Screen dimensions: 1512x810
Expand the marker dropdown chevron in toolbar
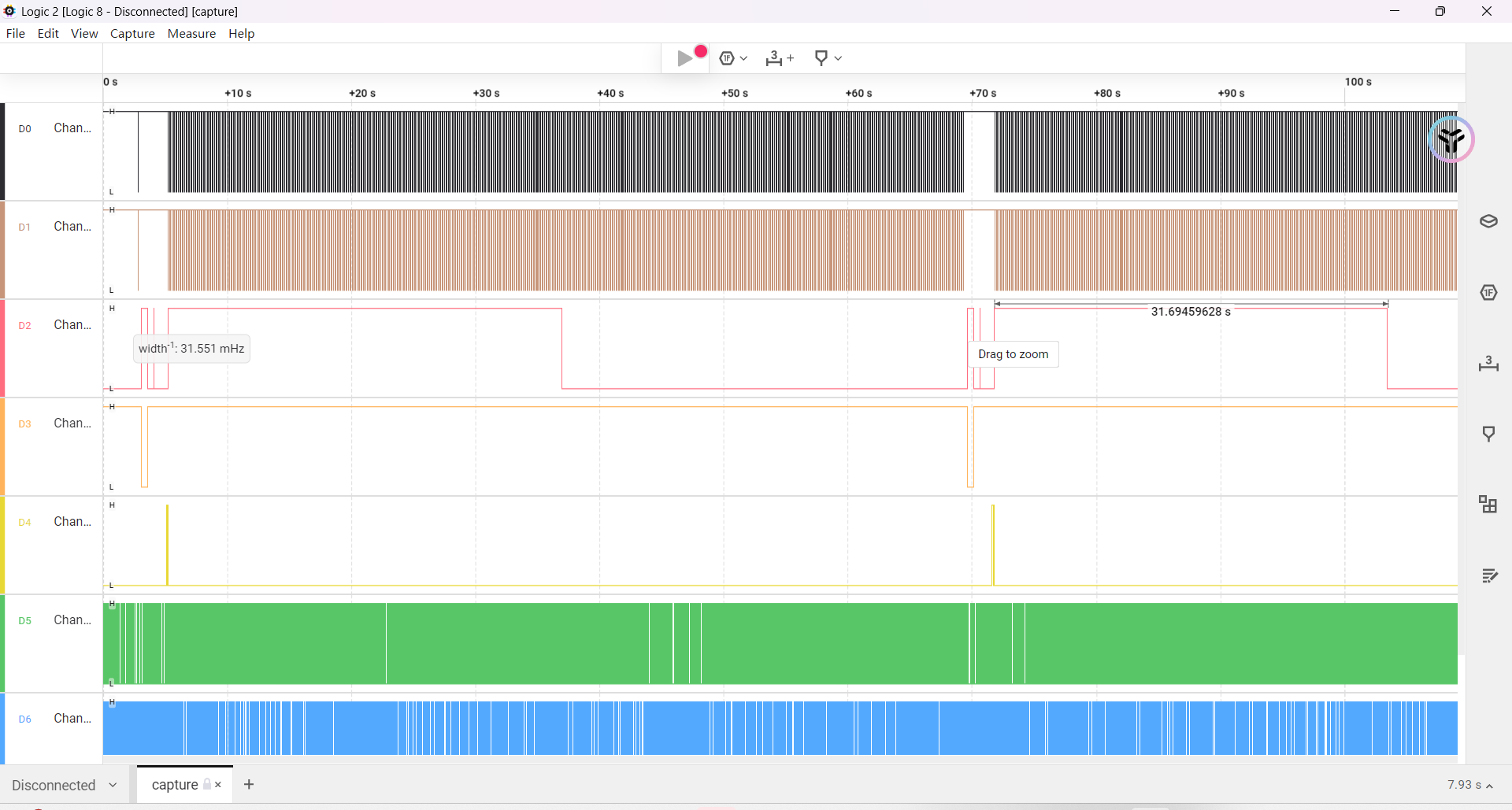[839, 58]
